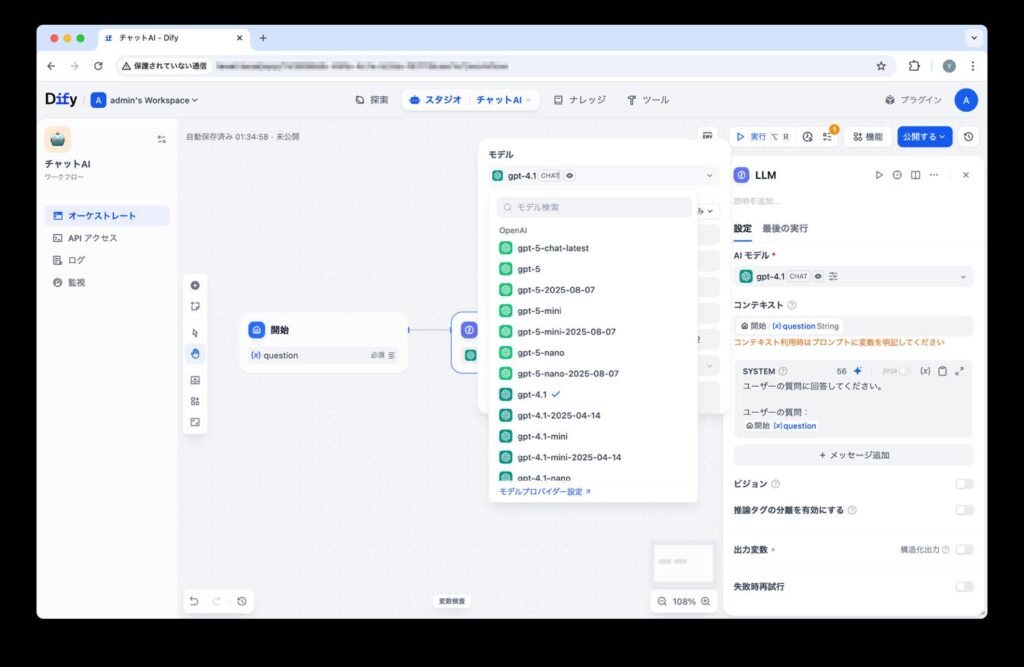1024x667 pixels.
Task: Click the add-block plus icon in the toolbar
Action: pos(195,285)
